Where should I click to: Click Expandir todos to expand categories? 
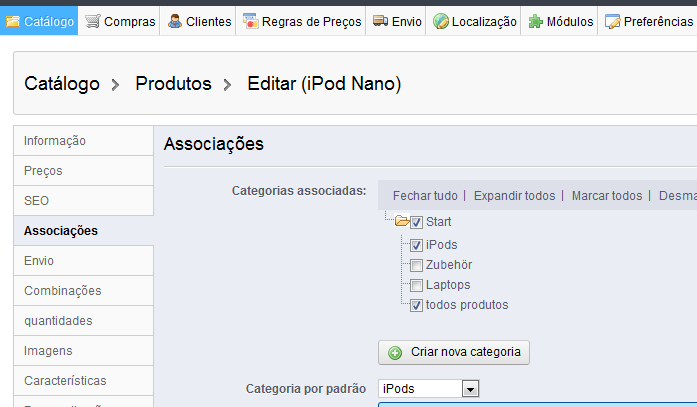[514, 195]
